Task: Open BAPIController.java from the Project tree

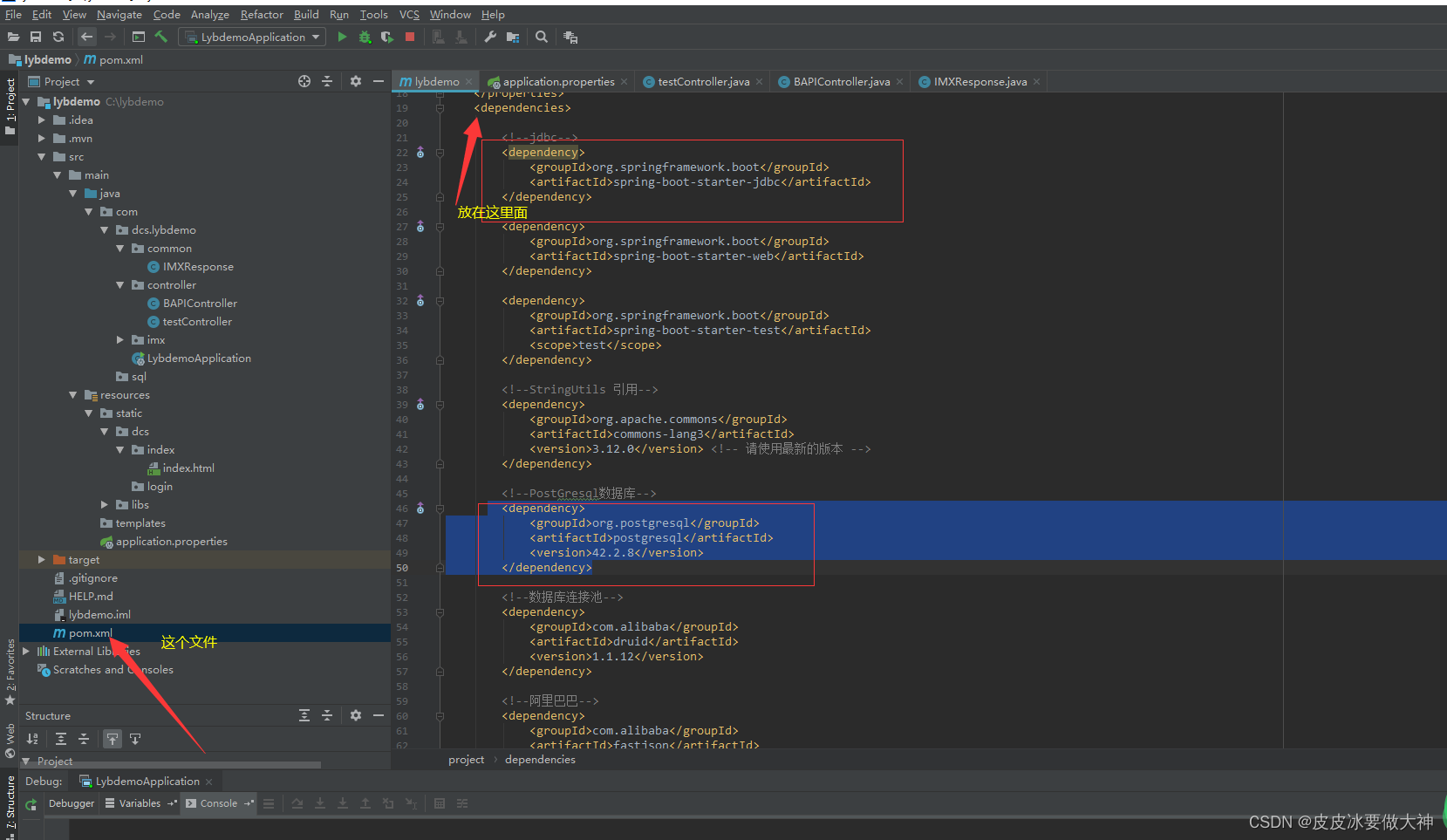Action: pos(200,303)
